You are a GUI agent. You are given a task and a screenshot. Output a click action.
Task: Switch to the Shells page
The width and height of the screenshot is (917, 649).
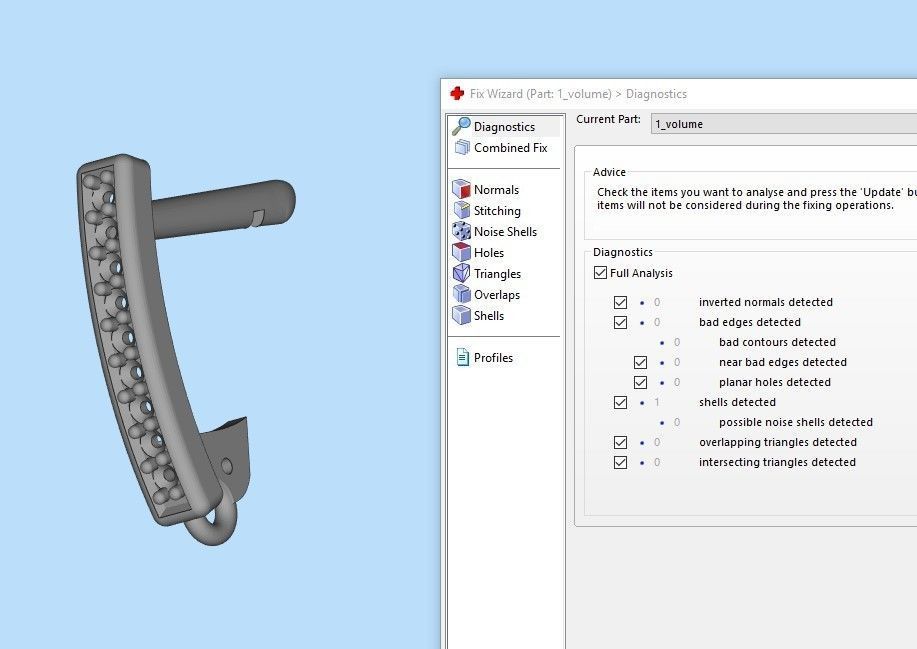coord(489,316)
